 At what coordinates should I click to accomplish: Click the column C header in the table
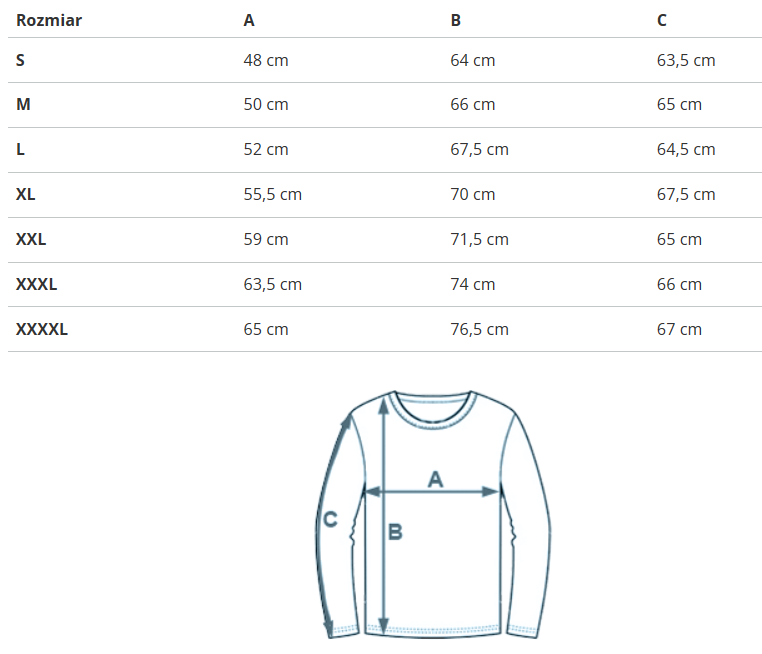point(662,20)
